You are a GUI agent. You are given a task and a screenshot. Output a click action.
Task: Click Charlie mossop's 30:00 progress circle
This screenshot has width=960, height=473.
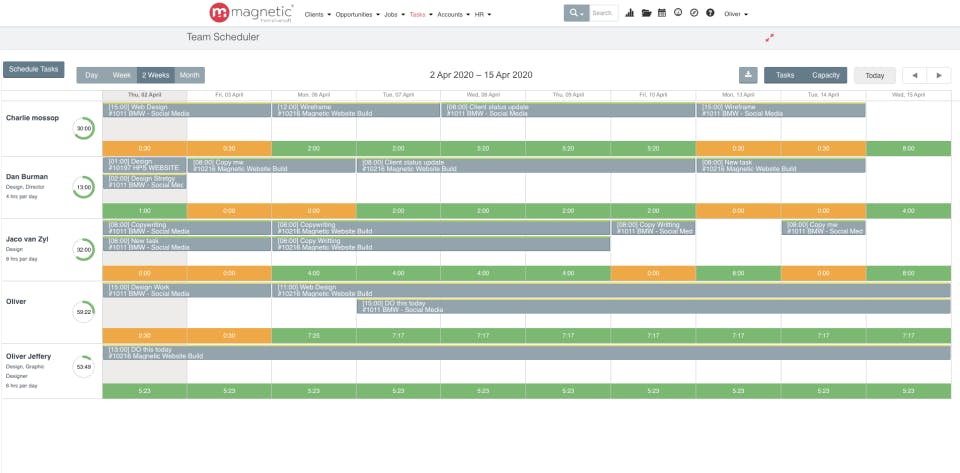tap(84, 128)
